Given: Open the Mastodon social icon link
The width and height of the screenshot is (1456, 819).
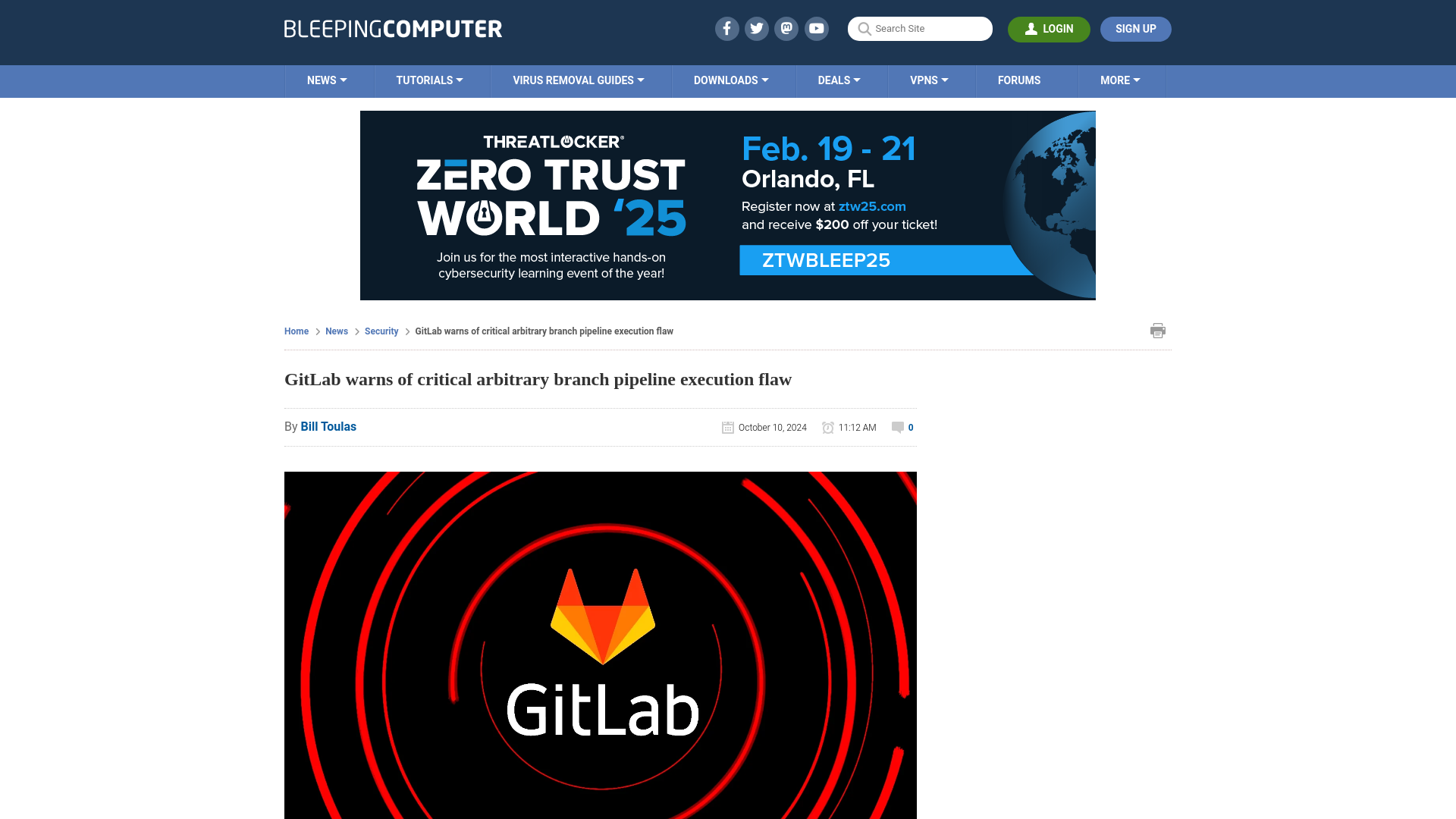Looking at the screenshot, I should point(786,28).
